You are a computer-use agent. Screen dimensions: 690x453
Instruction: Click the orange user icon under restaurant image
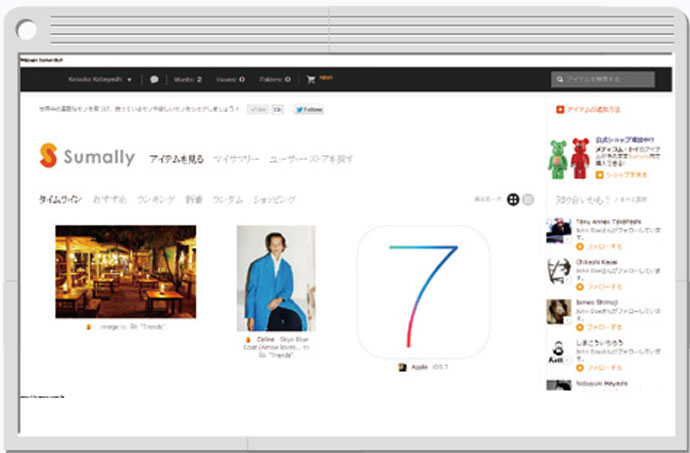(88, 327)
